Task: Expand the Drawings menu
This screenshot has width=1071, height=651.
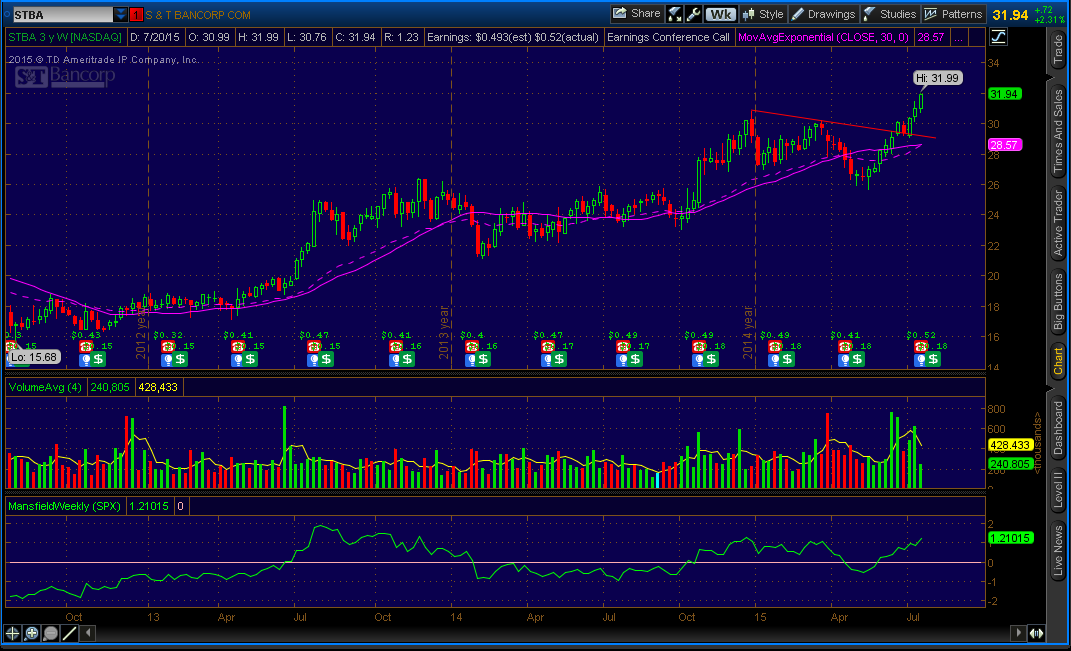Action: click(x=823, y=14)
